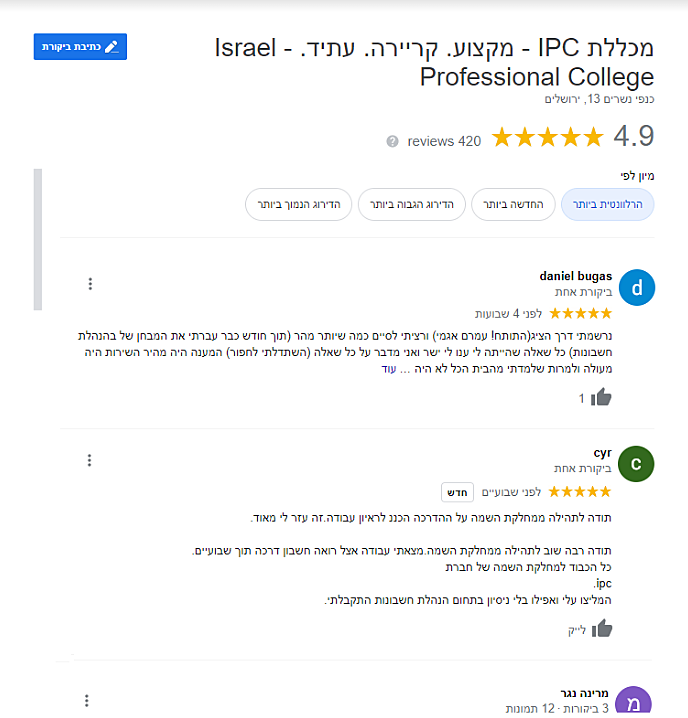The image size is (688, 718).
Task: Click the כתיבת ביקורת write review button
Action: [x=80, y=47]
